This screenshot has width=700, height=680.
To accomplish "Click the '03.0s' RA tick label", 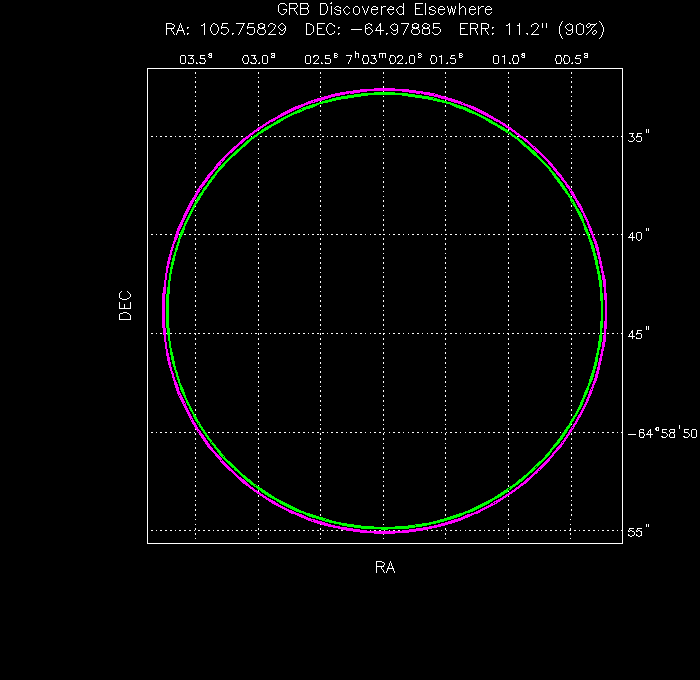I will pyautogui.click(x=258, y=59).
